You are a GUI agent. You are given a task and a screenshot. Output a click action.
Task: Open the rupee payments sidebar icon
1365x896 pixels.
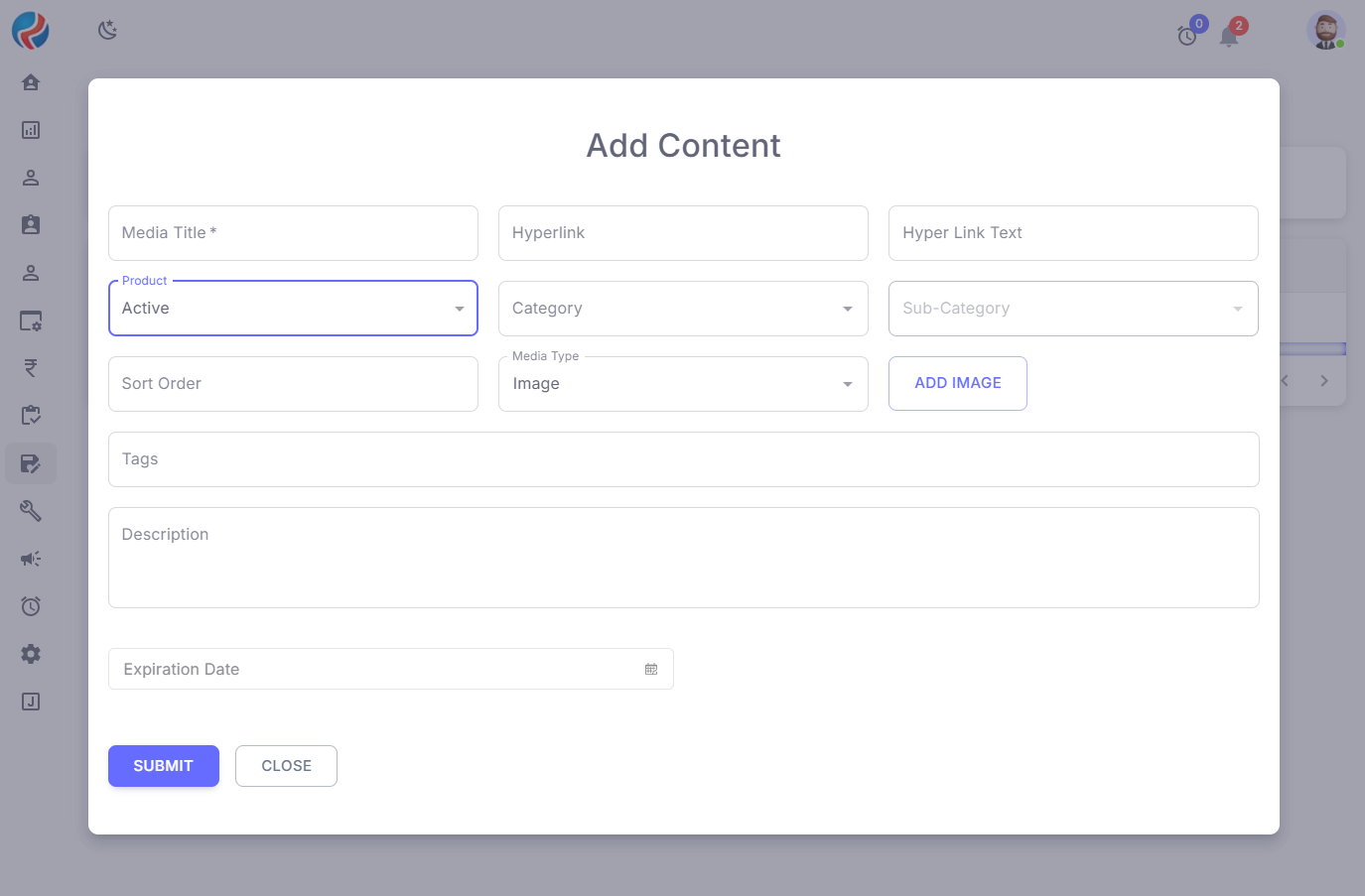(31, 368)
